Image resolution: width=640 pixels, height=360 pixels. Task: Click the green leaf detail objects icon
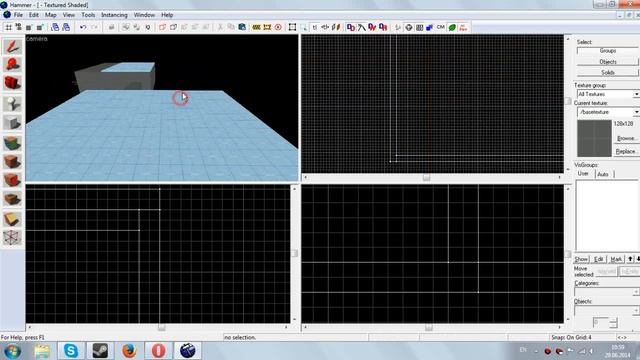[452, 27]
